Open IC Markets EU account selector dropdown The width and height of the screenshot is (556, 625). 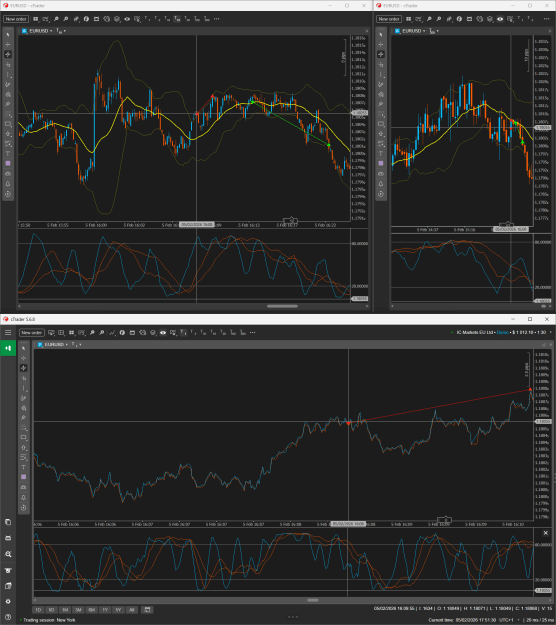click(501, 332)
